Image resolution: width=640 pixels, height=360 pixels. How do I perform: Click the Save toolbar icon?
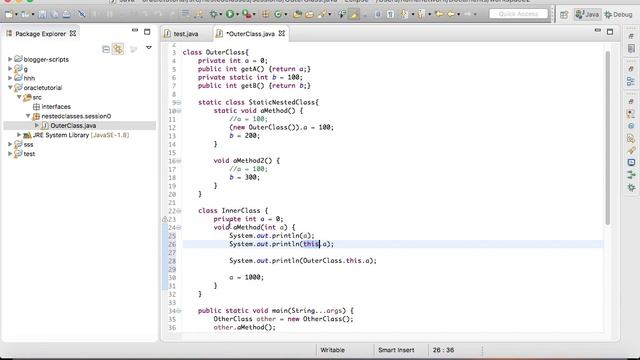pyautogui.click(x=42, y=14)
